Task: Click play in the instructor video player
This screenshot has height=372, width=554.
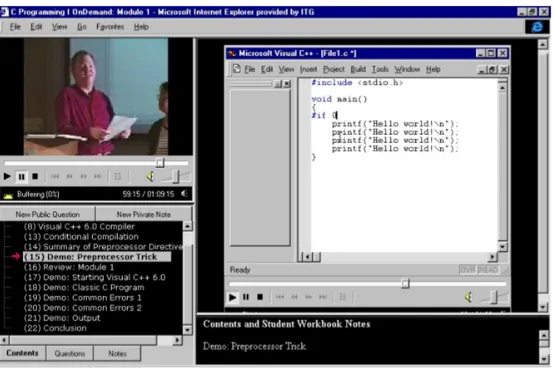Action: (7, 176)
